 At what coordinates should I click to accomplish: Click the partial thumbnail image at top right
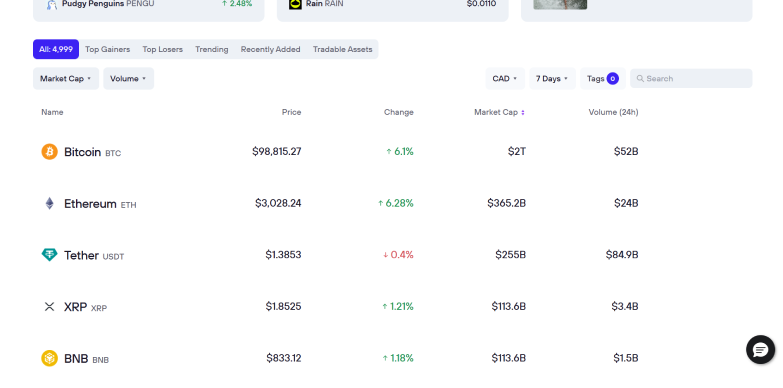point(560,4)
